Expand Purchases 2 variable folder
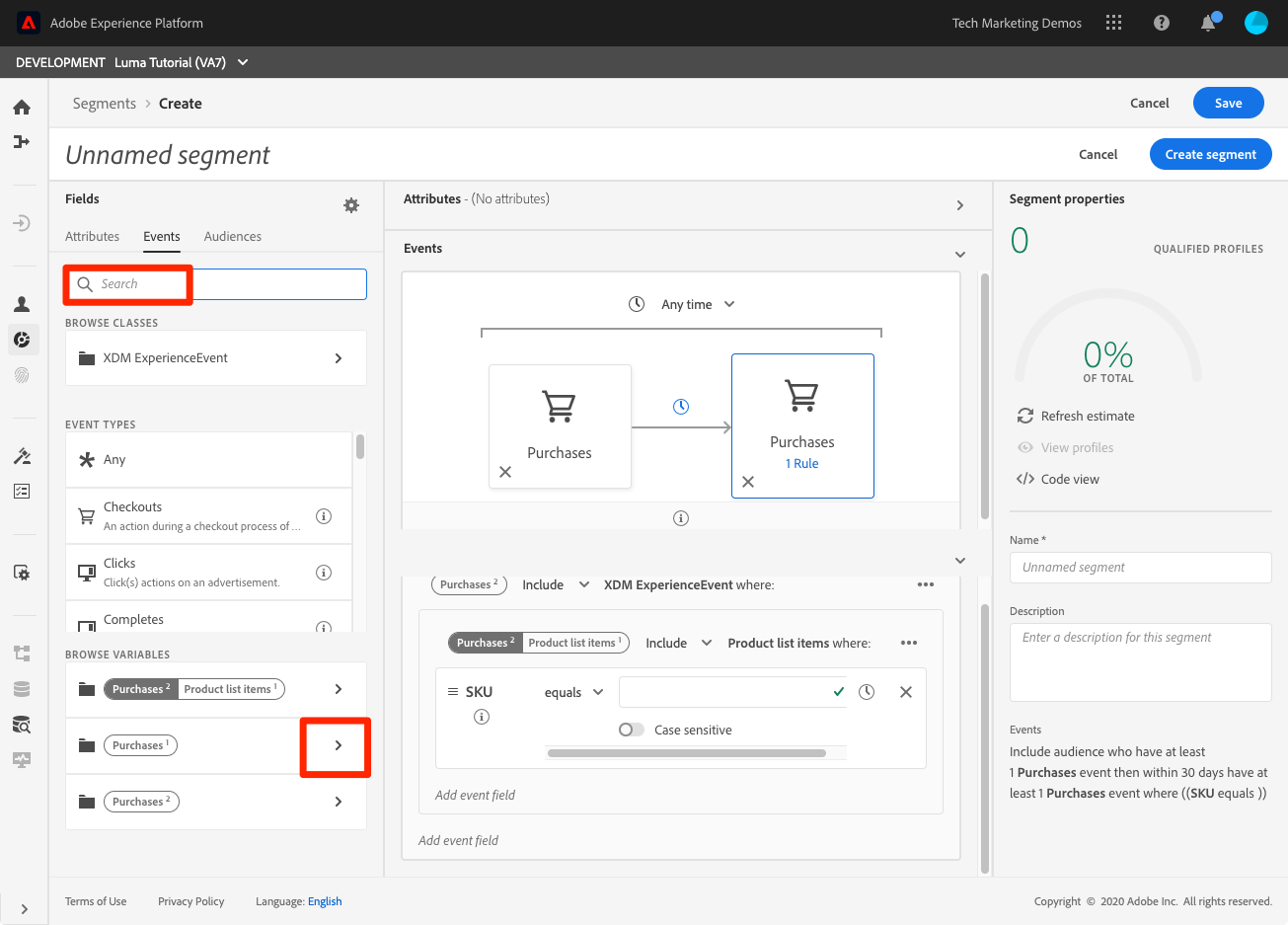The height and width of the screenshot is (925, 1288). 339,802
